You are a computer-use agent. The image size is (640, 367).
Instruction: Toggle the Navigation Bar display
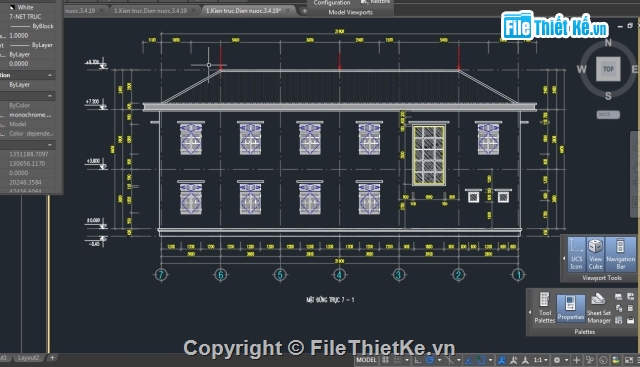pos(620,254)
